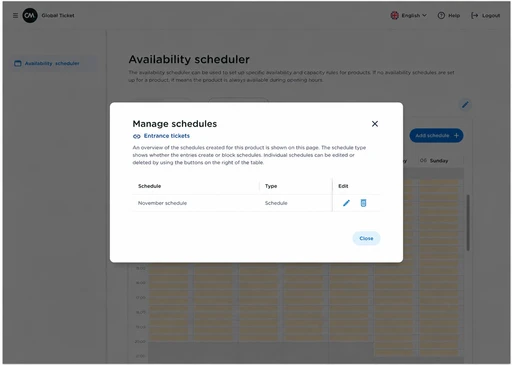This screenshot has height=365, width=512.
Task: Click the Sunday column header
Action: tap(439, 161)
